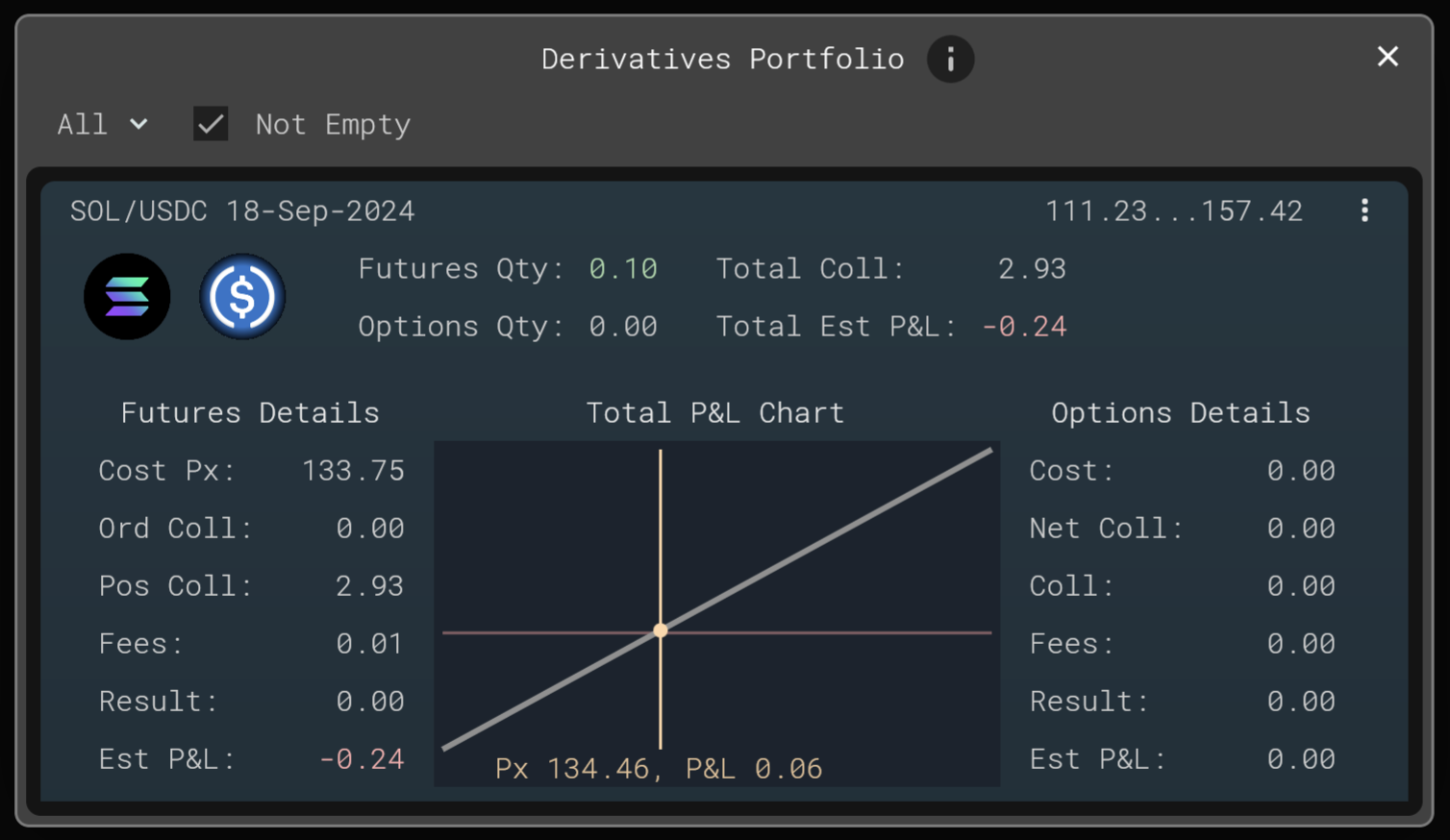Click the marker dot on the P&L chart
The width and height of the screenshot is (1450, 840).
click(x=661, y=630)
